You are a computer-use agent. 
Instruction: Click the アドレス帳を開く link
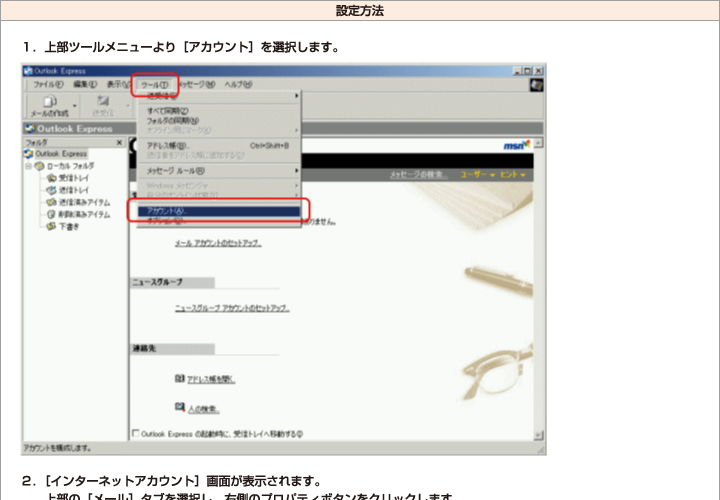[x=211, y=379]
